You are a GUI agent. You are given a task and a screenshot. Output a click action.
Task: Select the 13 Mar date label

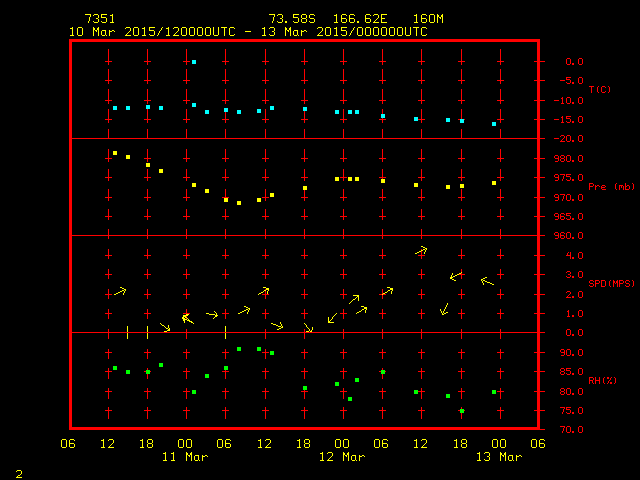498,457
